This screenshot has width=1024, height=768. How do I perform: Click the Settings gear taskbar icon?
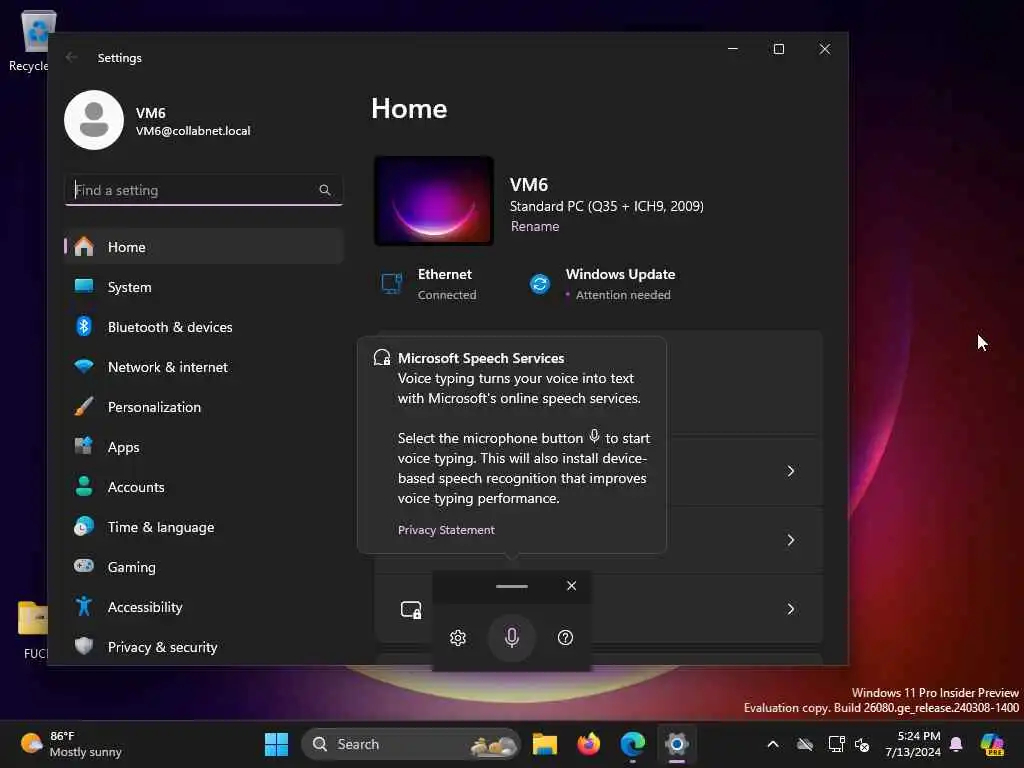point(677,744)
